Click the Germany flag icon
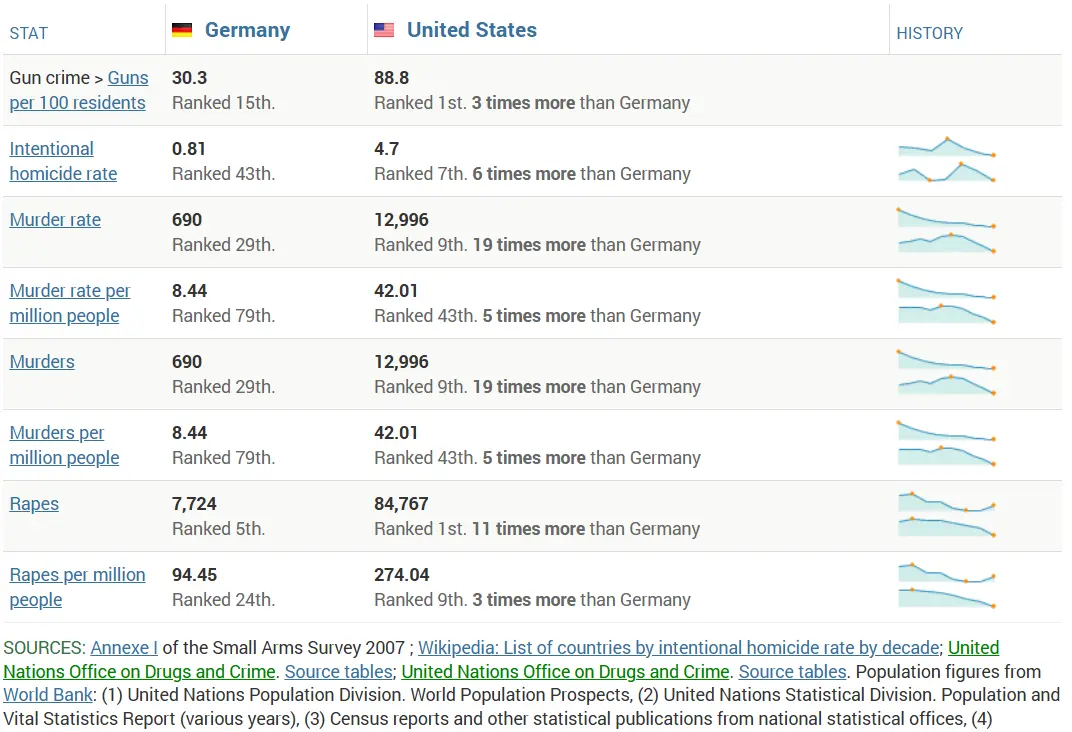1072x732 pixels. [x=182, y=30]
